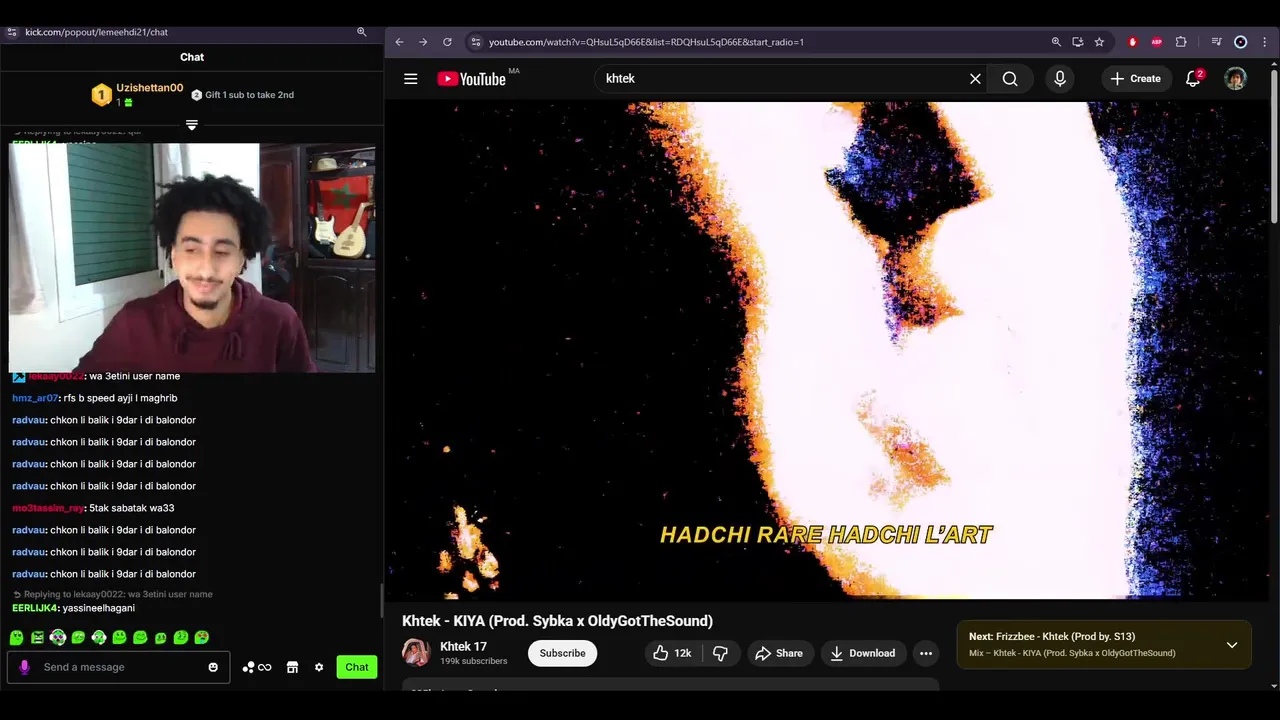Click Gift 1 sub to take 2nd

coord(243,95)
